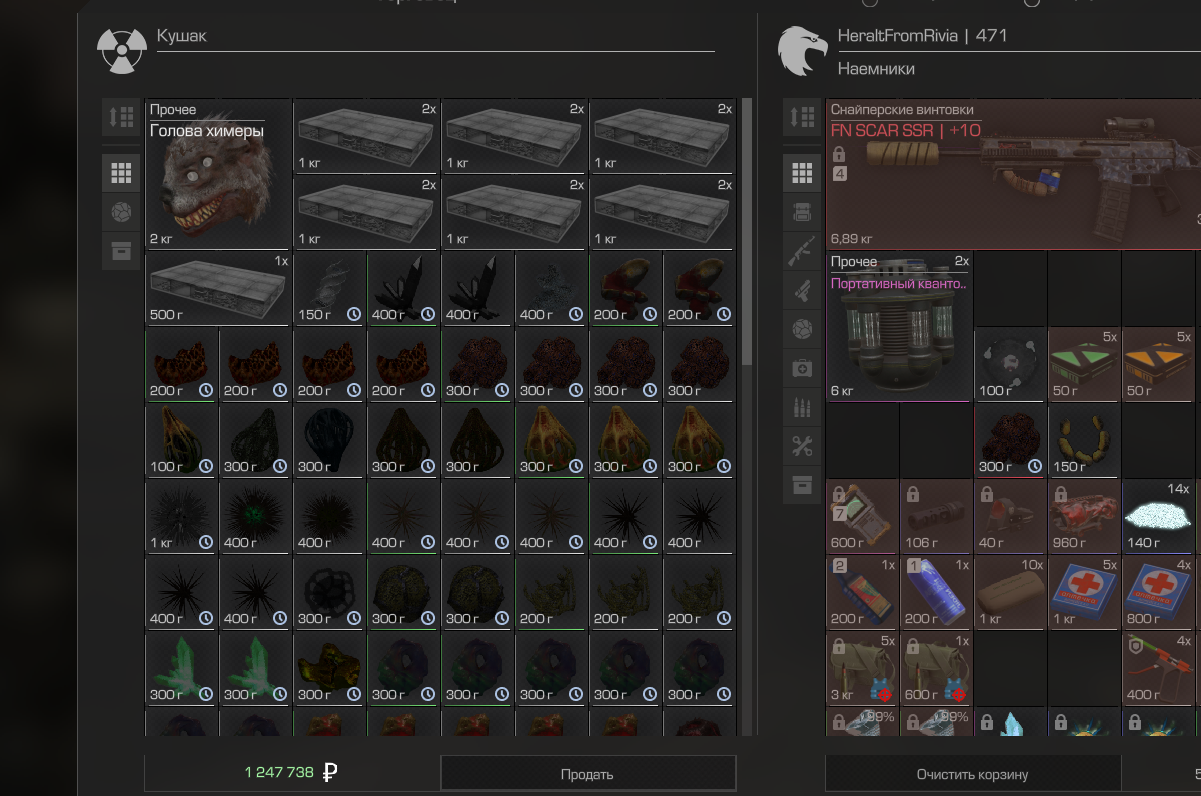Screen dimensions: 1201x796
Task: Click the Наемники faction label
Action: click(876, 69)
